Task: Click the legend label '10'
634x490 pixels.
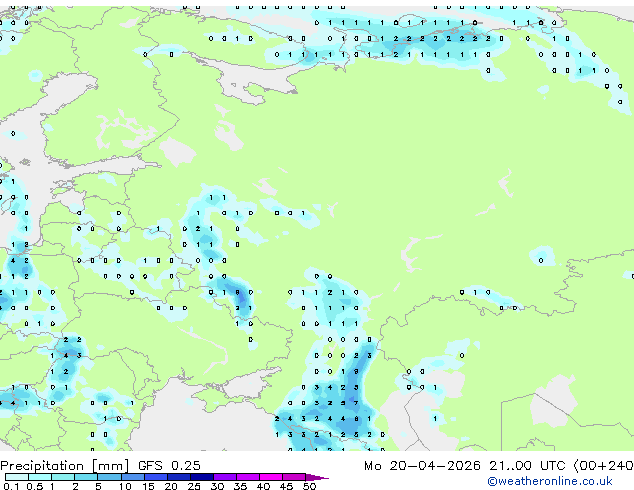Action: (125, 486)
